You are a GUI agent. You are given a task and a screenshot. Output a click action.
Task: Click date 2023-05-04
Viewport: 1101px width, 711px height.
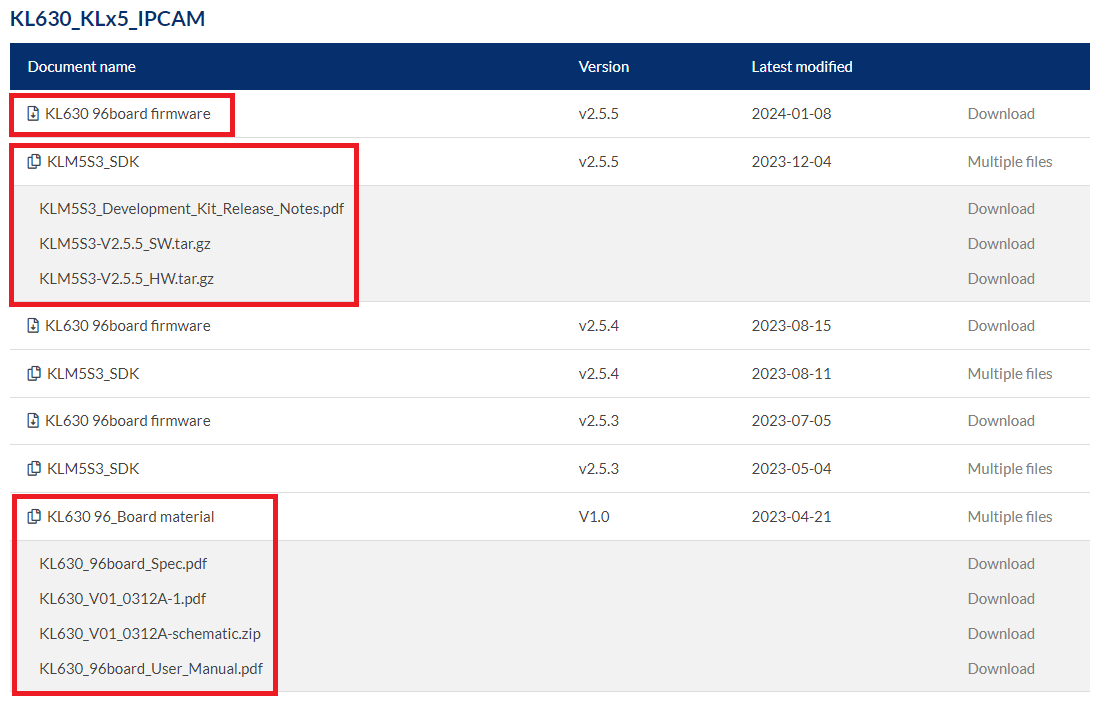791,468
